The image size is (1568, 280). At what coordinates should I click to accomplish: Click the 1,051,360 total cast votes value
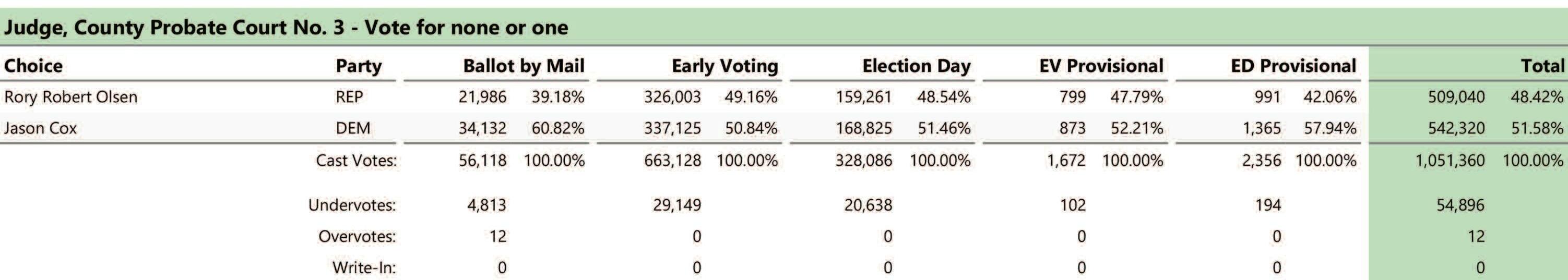(x=1450, y=161)
